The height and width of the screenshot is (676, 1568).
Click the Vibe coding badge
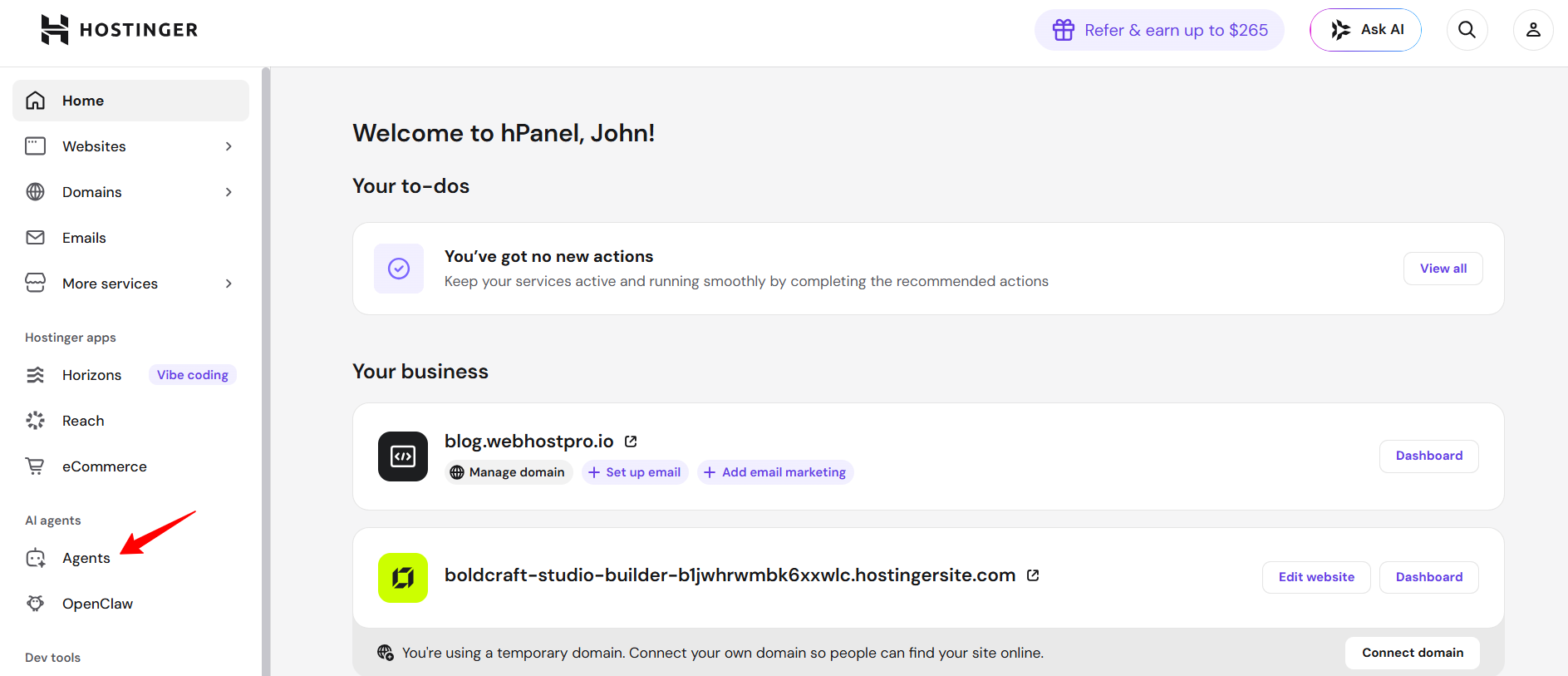pyautogui.click(x=193, y=375)
